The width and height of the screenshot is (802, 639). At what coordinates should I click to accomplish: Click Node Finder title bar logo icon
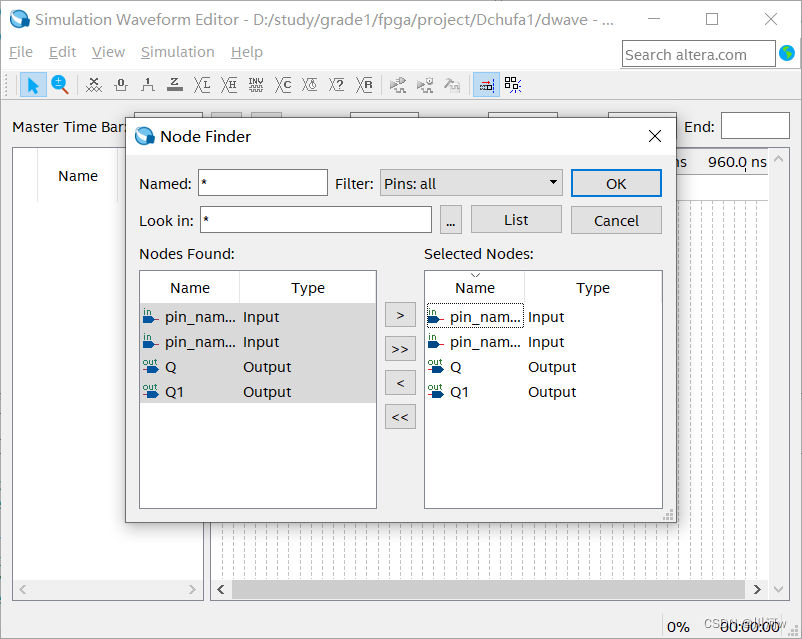(x=145, y=137)
